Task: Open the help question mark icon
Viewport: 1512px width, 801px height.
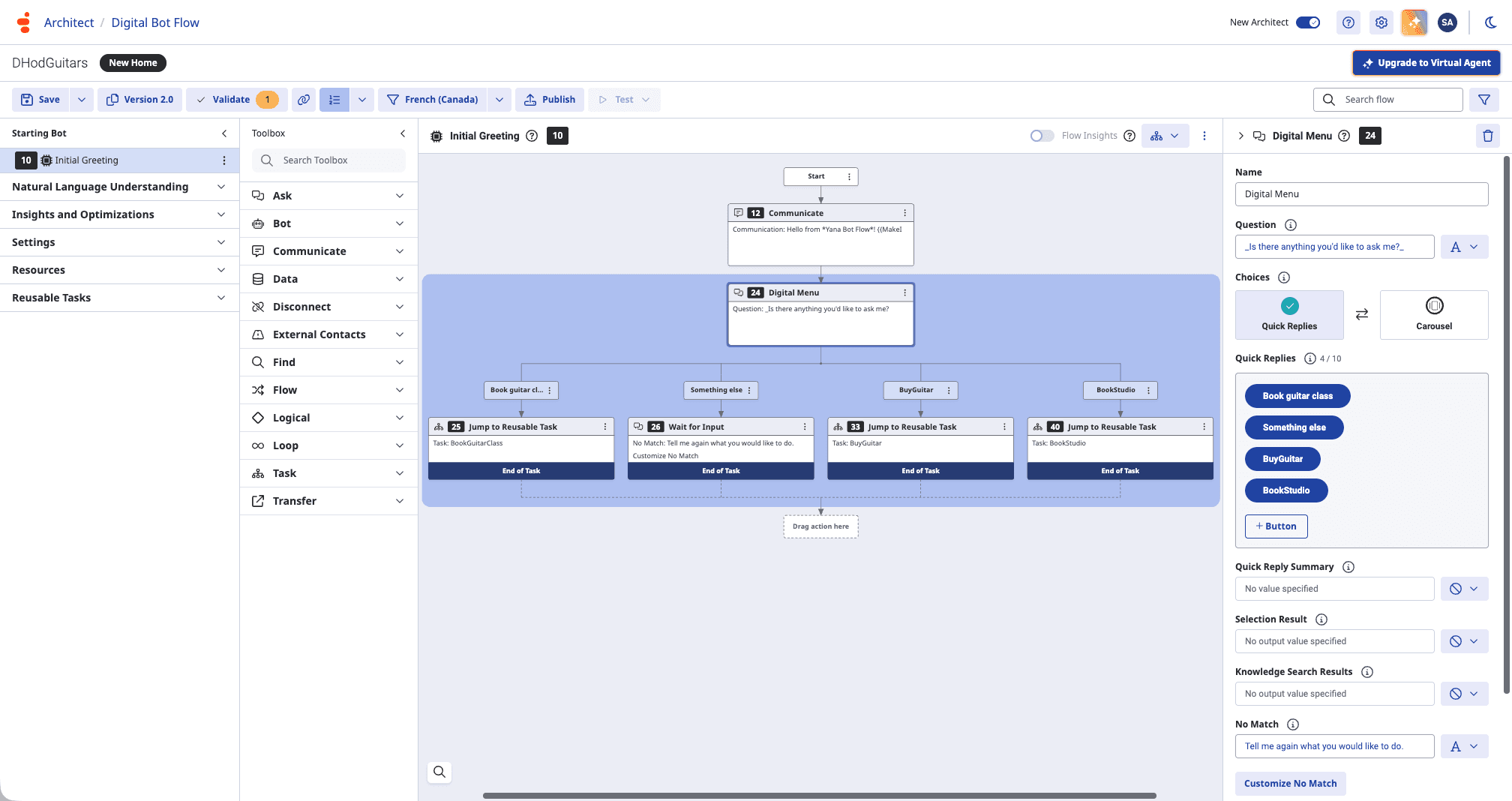Action: (x=1348, y=22)
